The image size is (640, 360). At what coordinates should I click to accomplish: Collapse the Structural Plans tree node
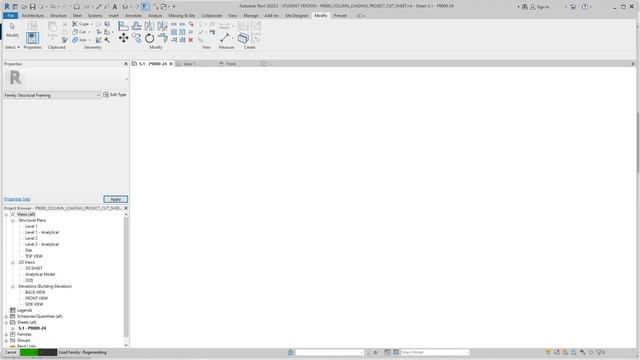[x=13, y=220]
